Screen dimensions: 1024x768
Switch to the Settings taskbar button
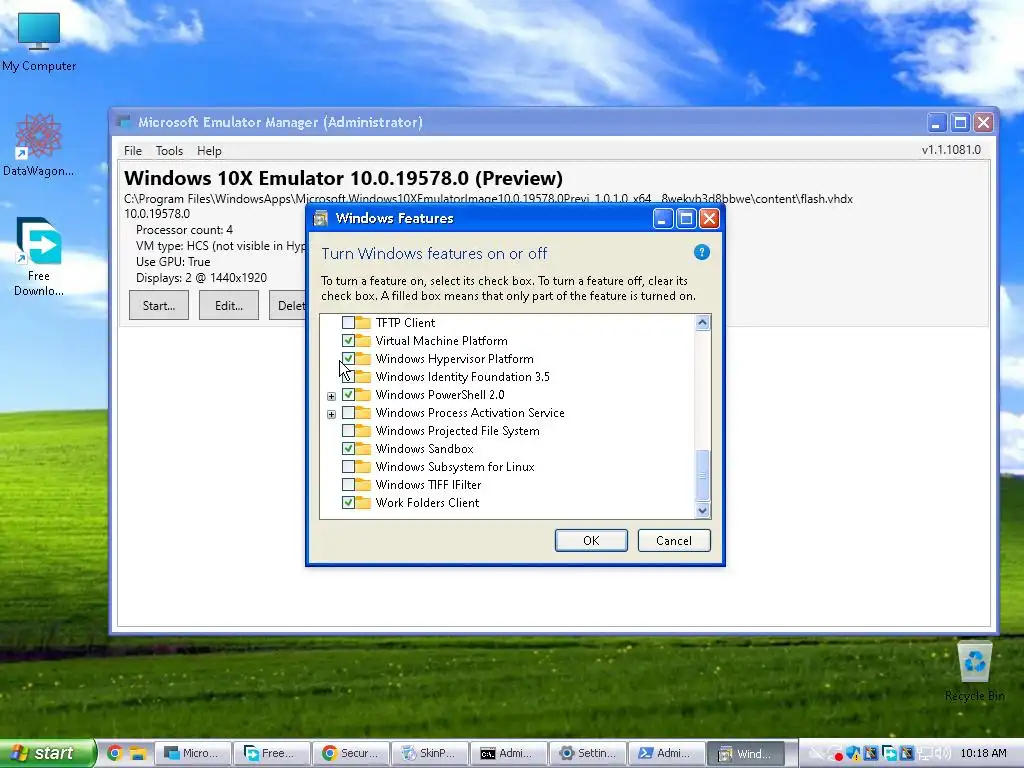(587, 753)
